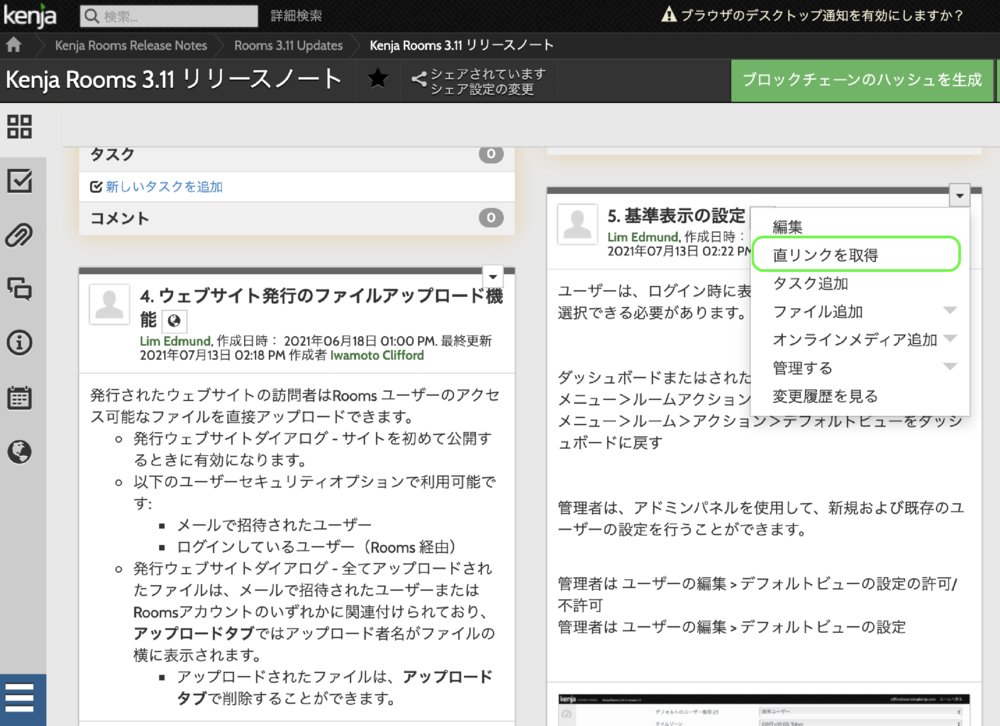Click author Lim Edmund in topic 4
This screenshot has height=726, width=1000.
(175, 341)
